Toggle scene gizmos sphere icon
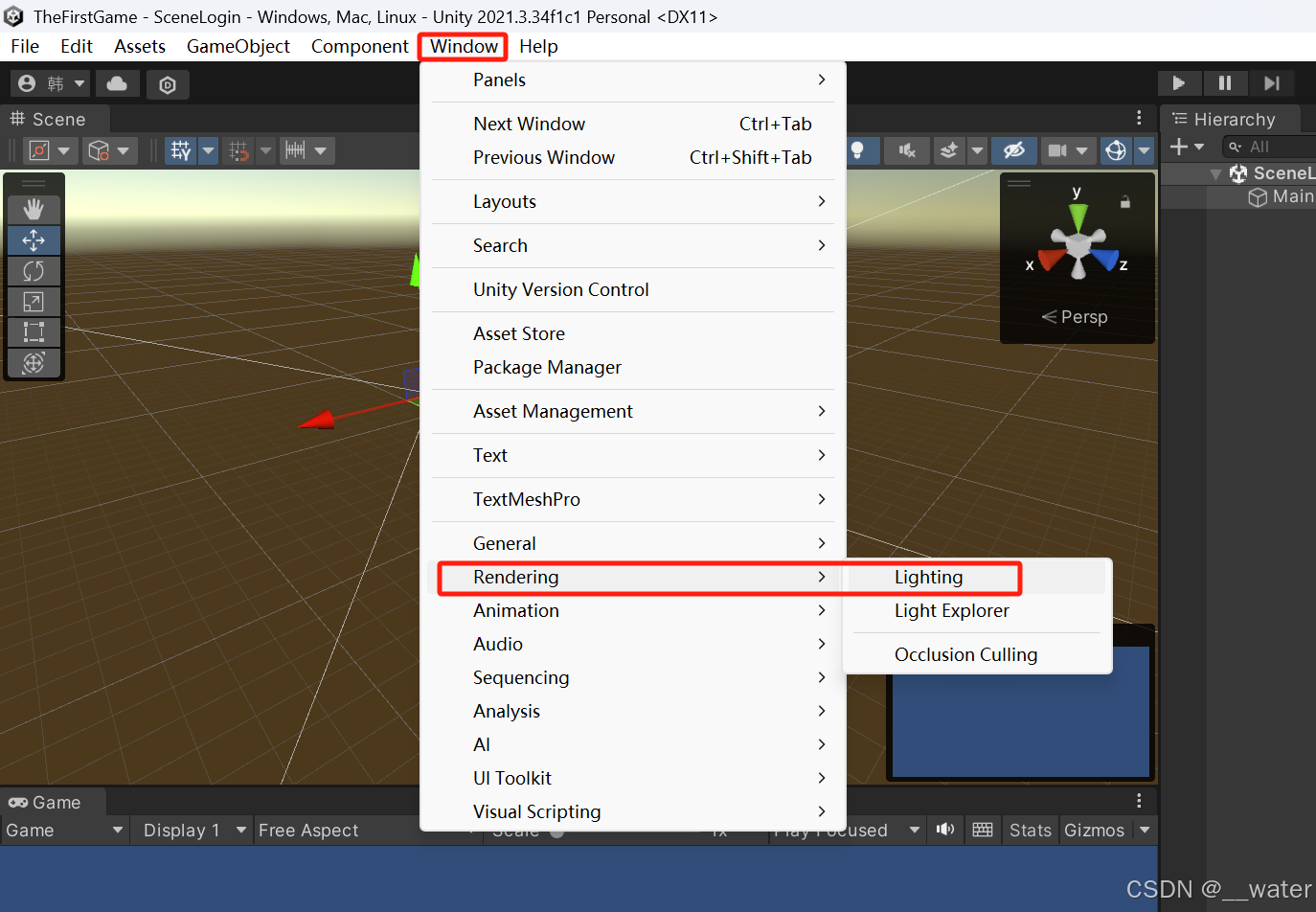This screenshot has height=912, width=1316. coord(1116,150)
